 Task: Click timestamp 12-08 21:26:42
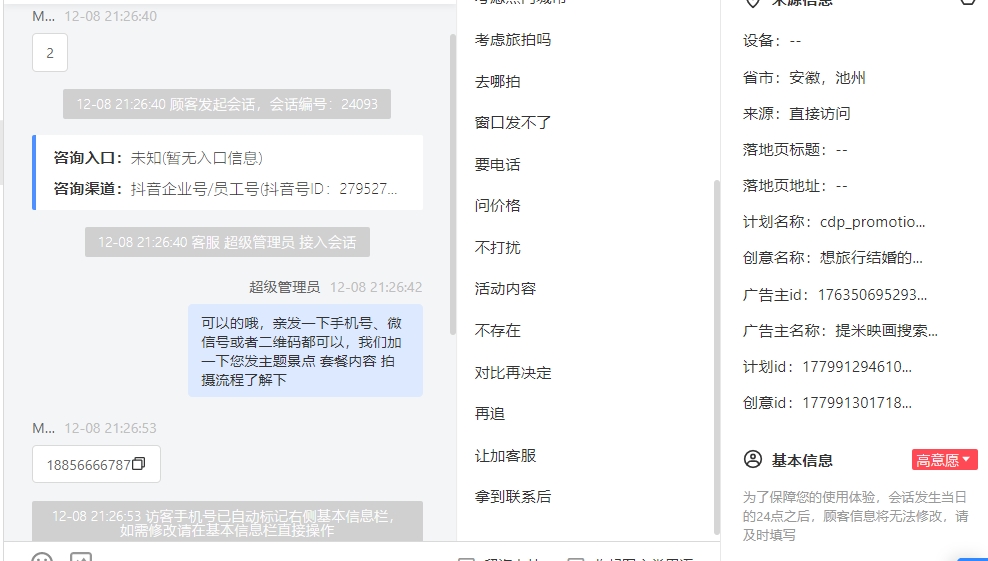tap(376, 287)
